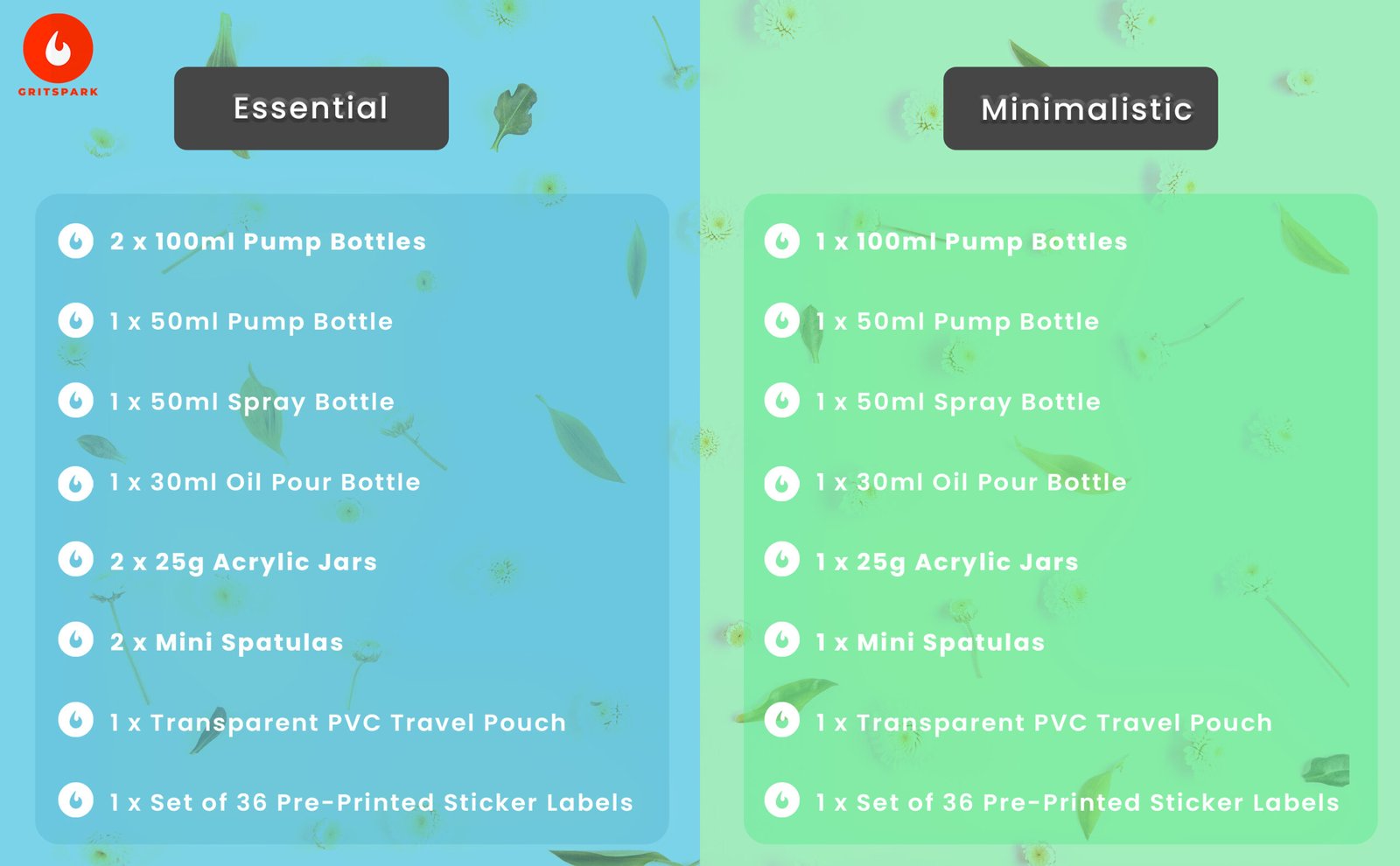
Task: Click Minimalistic '1 x 50ml Spray Bottle' text
Action: point(958,402)
